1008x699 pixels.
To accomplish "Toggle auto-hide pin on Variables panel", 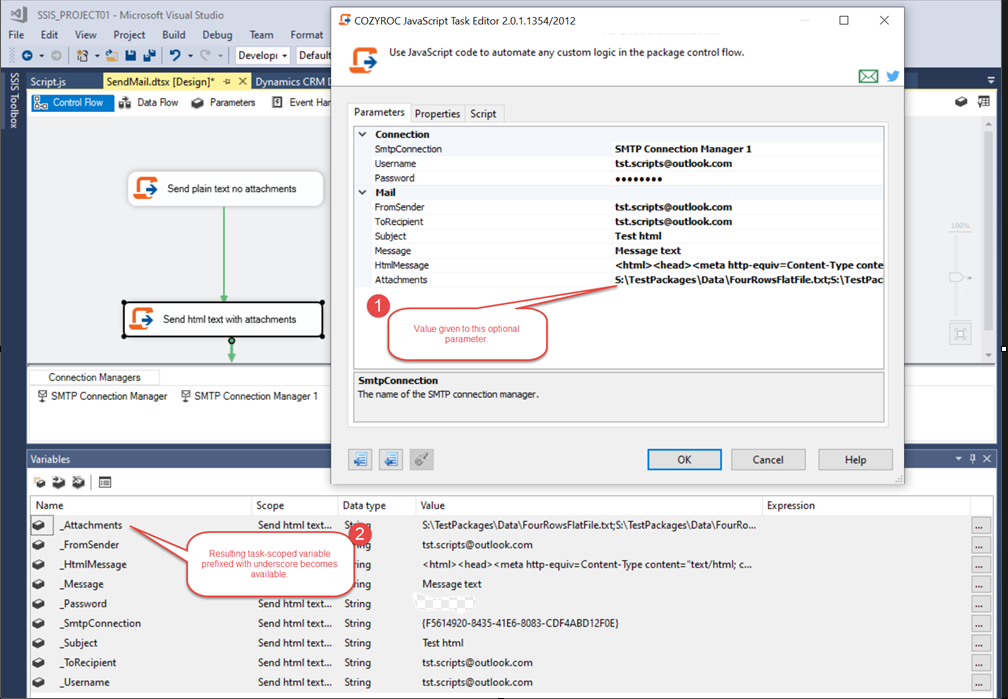I will 973,458.
